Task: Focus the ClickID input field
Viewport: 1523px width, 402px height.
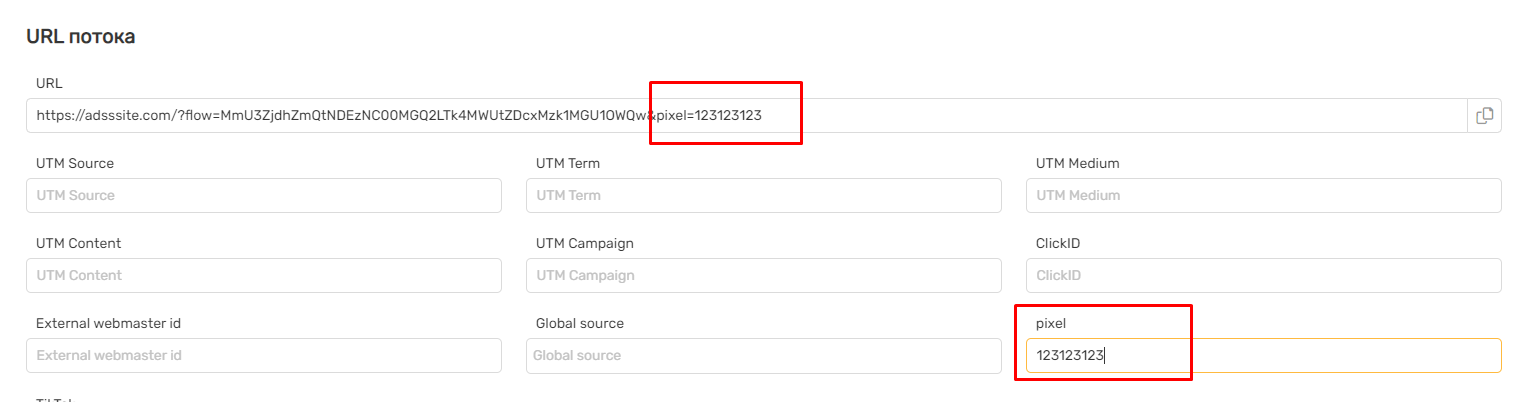Action: 1263,276
